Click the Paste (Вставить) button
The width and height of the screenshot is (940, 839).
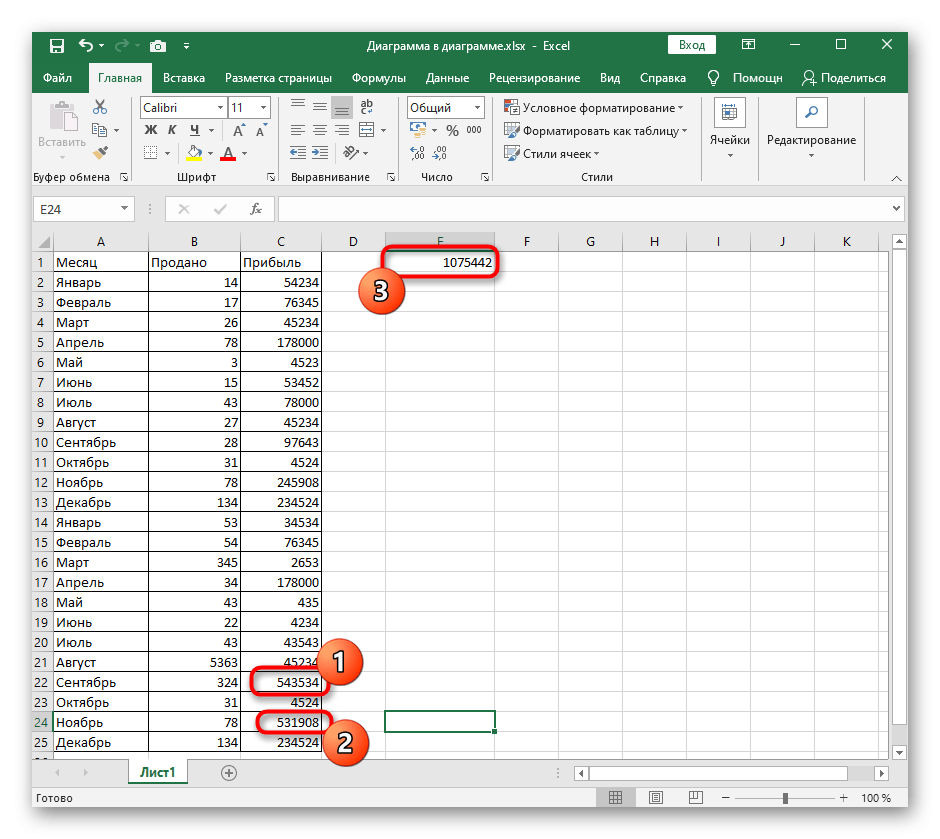(x=62, y=130)
